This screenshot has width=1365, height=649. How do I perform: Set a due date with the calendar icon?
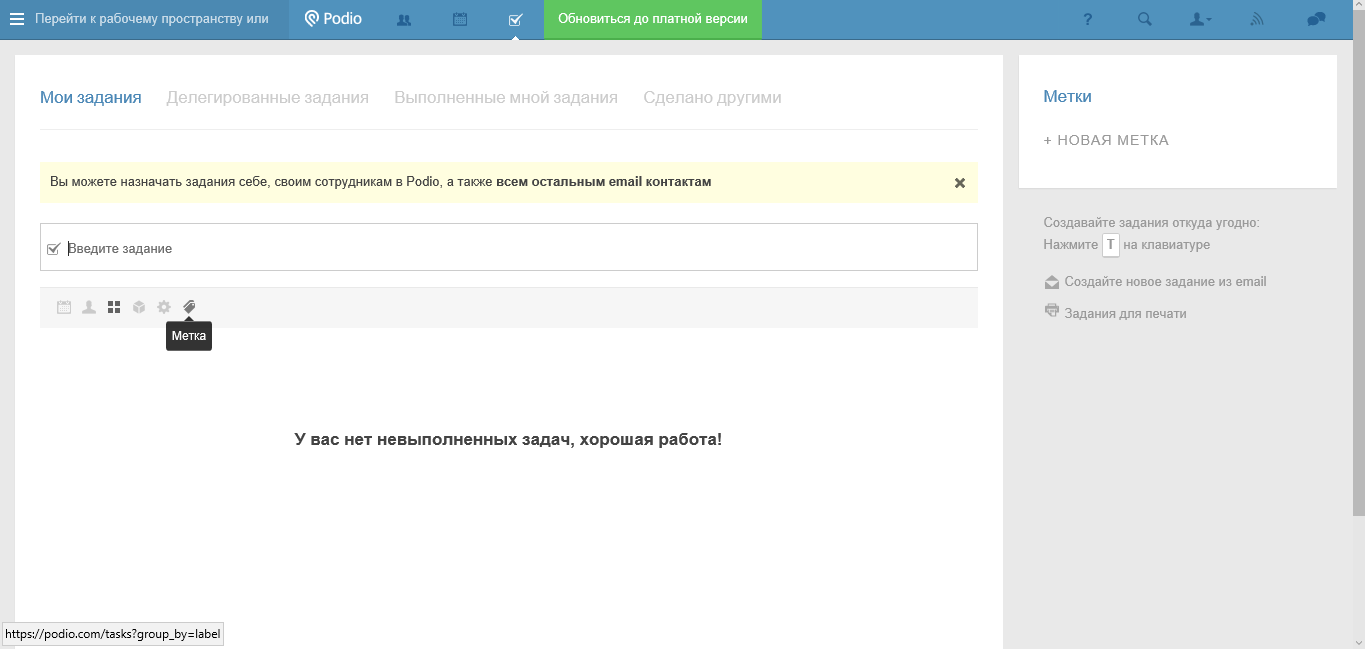coord(63,307)
